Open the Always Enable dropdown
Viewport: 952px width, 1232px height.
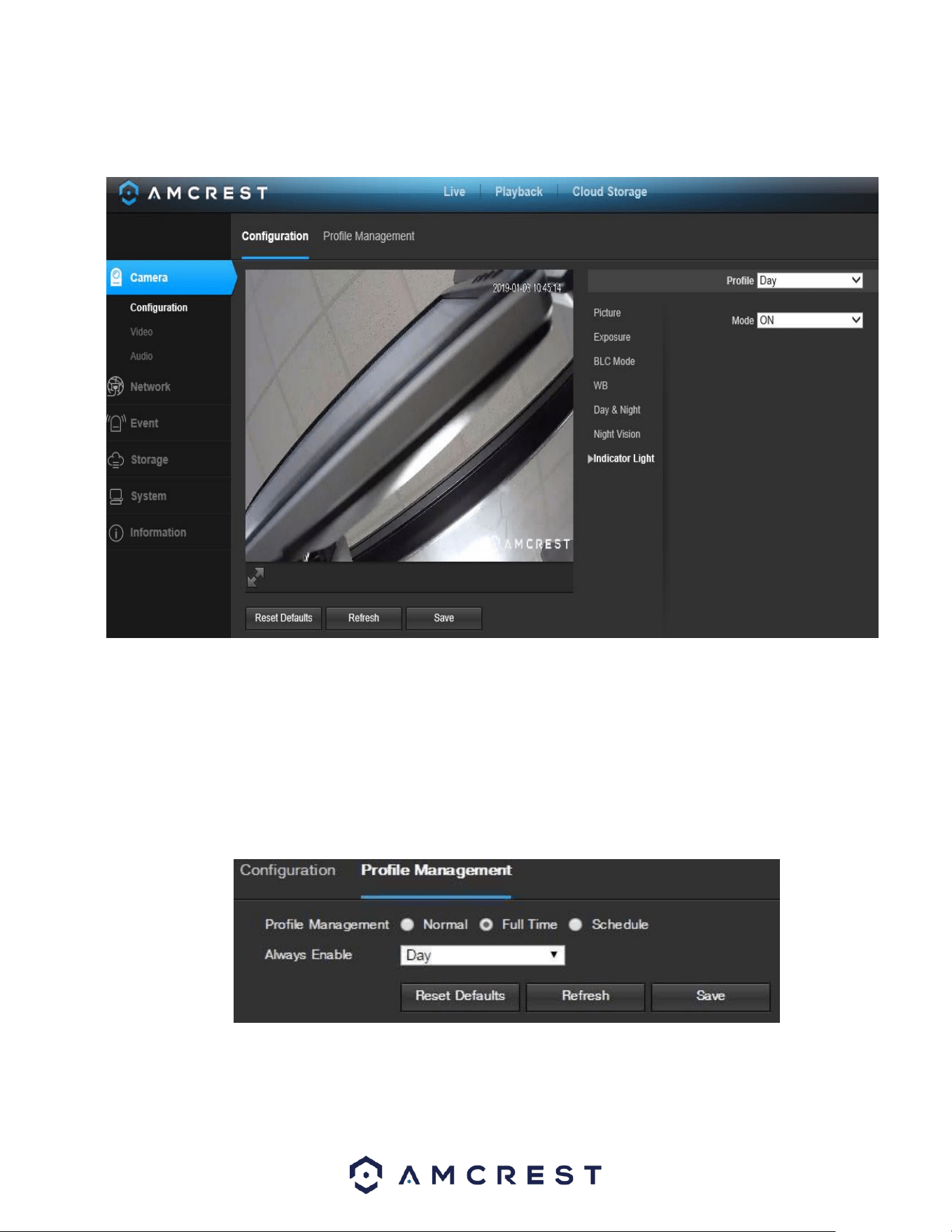click(x=483, y=955)
